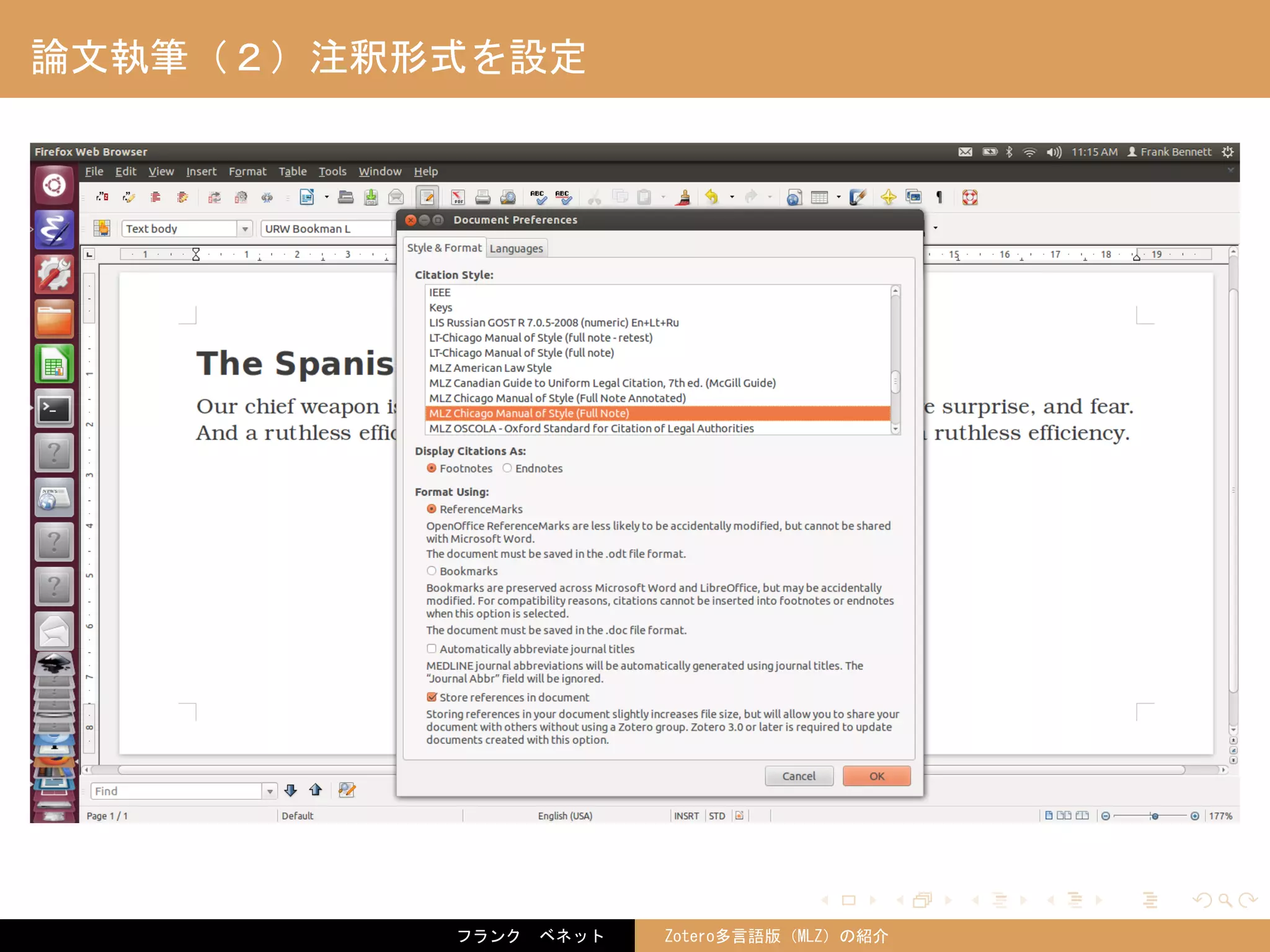Click the document vertical scrollbar

1233,490
